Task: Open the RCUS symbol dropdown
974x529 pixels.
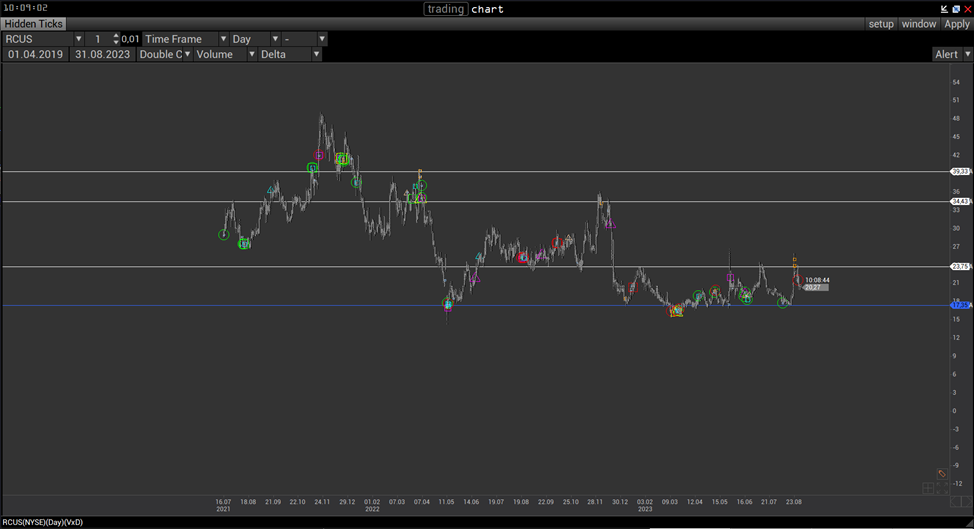Action: [78, 38]
